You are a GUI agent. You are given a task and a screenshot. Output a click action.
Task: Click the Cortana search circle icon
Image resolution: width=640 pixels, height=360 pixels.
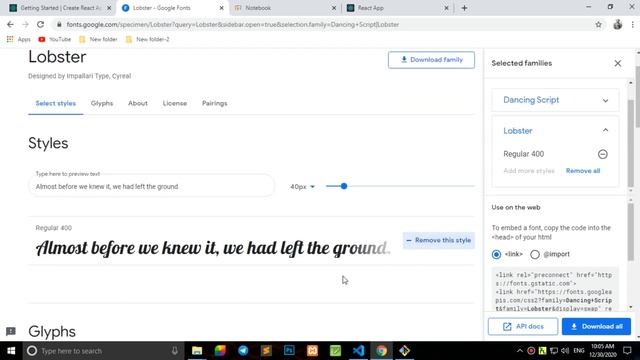pos(32,351)
